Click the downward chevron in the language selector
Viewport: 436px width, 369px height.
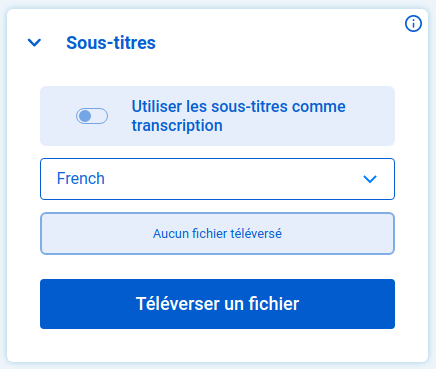(370, 179)
